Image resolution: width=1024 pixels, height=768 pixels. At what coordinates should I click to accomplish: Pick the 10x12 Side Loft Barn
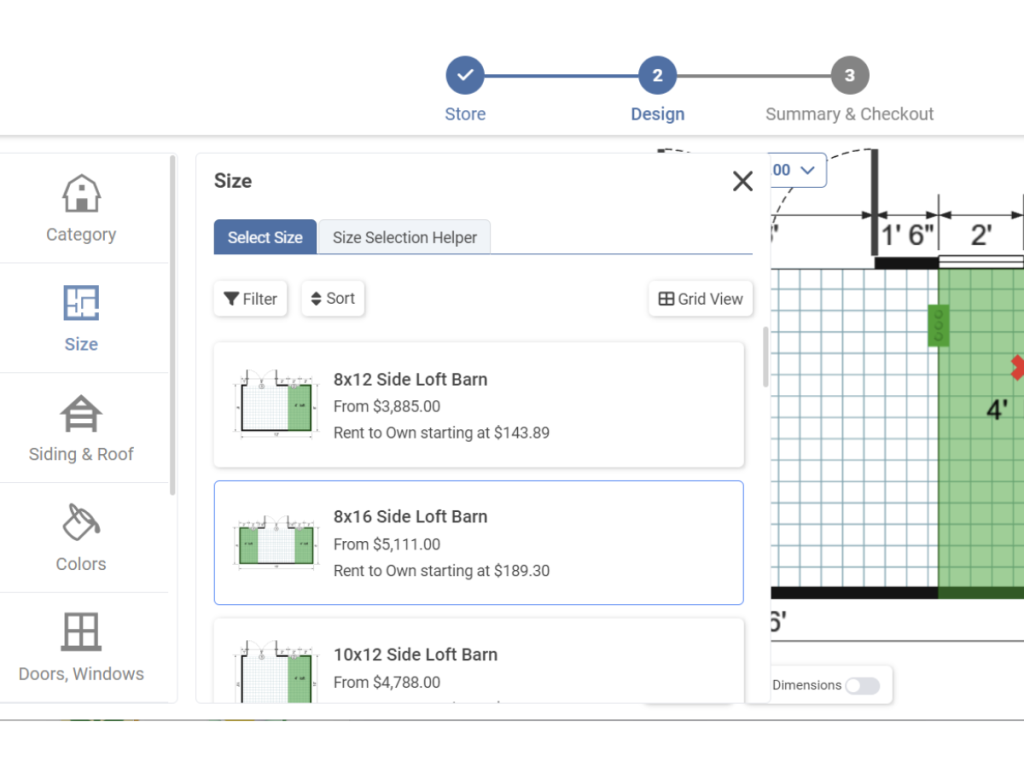pos(479,661)
